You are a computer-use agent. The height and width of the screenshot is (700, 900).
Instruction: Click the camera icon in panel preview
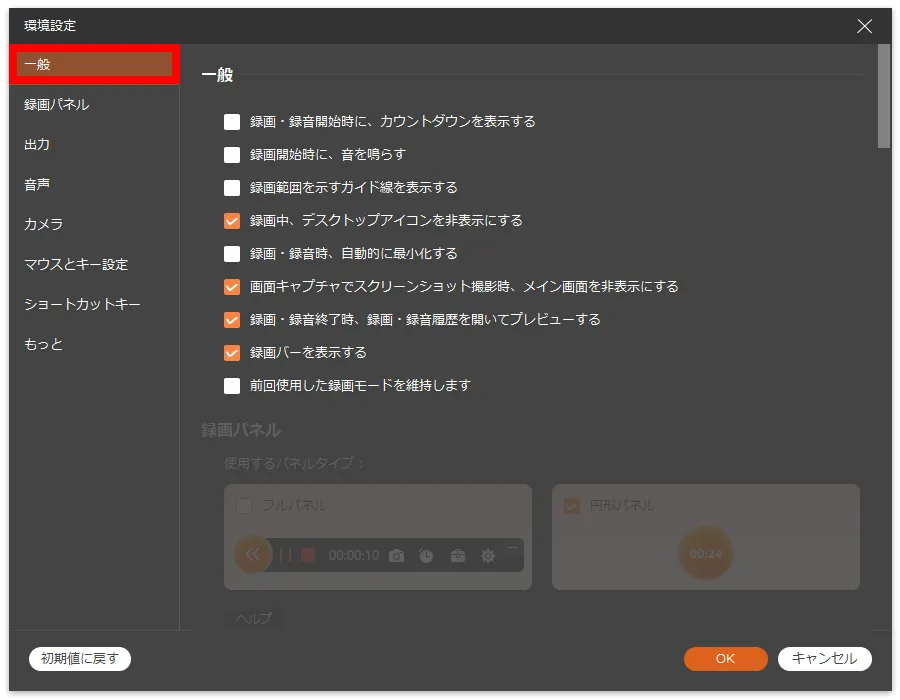tap(397, 555)
